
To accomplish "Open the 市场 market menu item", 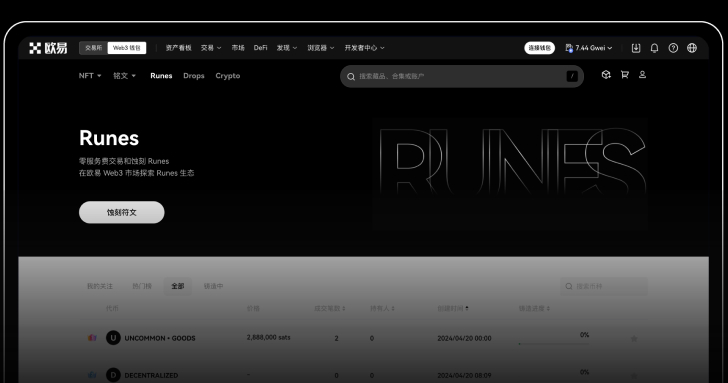I will [238, 48].
